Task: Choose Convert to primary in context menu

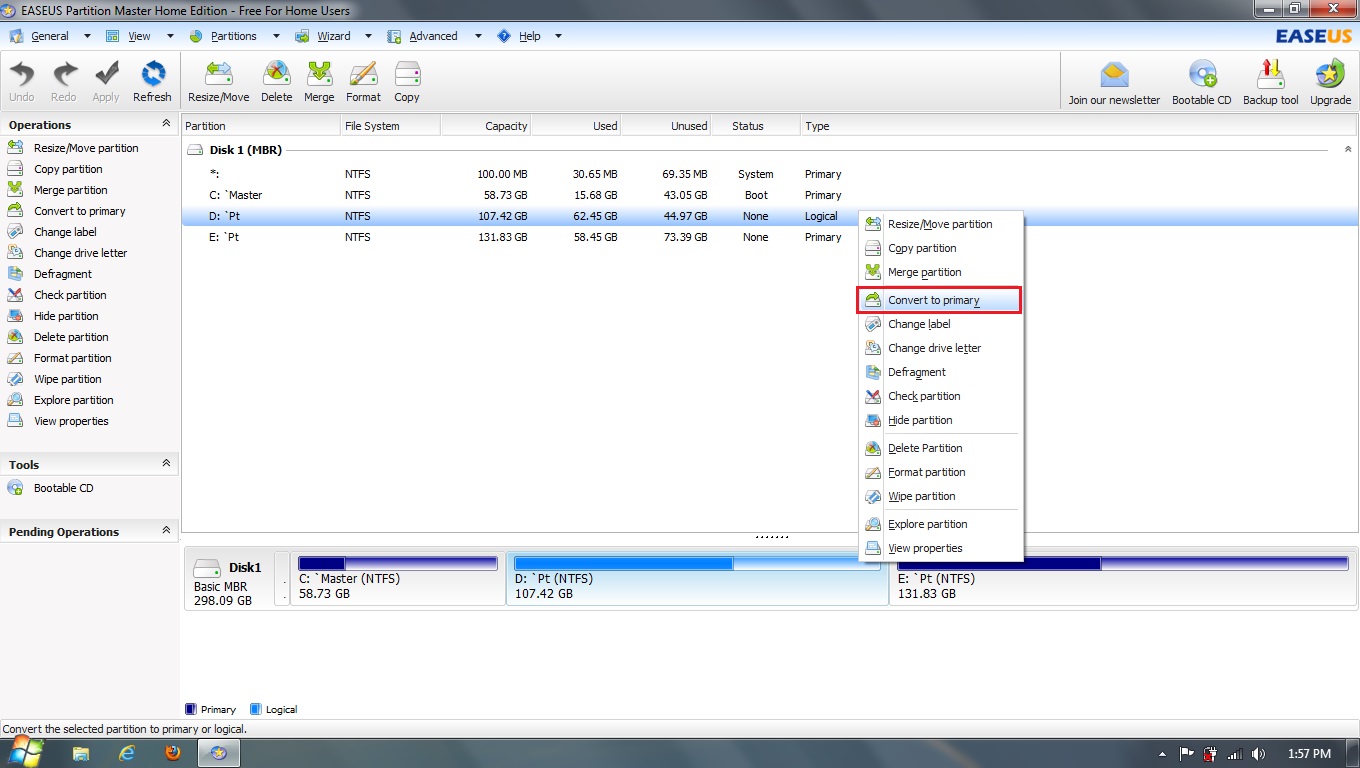Action: (x=939, y=300)
